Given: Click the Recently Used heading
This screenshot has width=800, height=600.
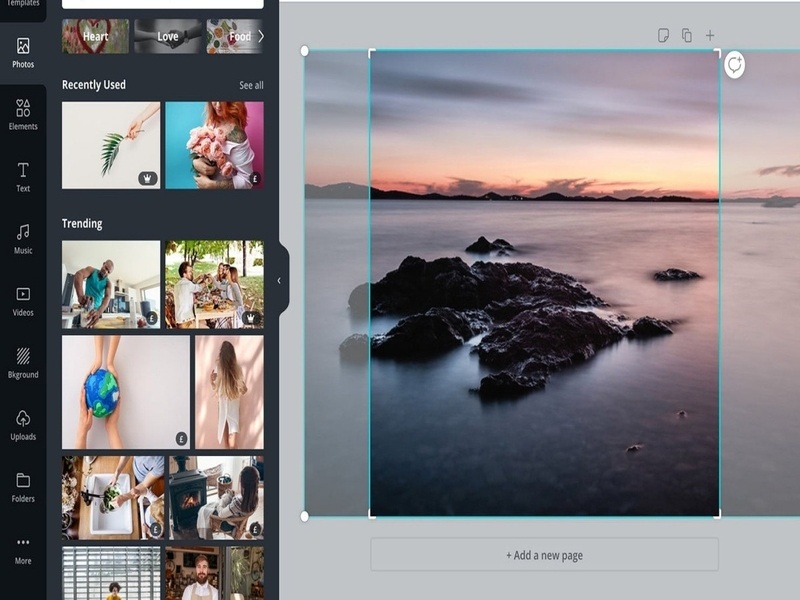Looking at the screenshot, I should (94, 85).
